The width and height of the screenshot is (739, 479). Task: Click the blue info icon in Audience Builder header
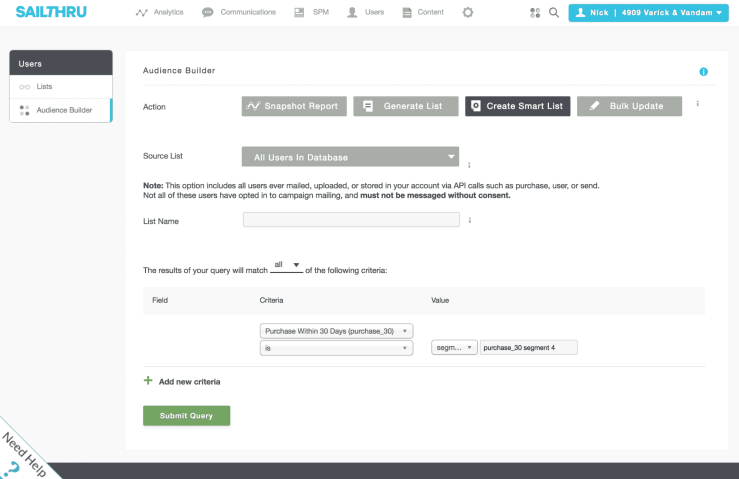click(x=703, y=72)
